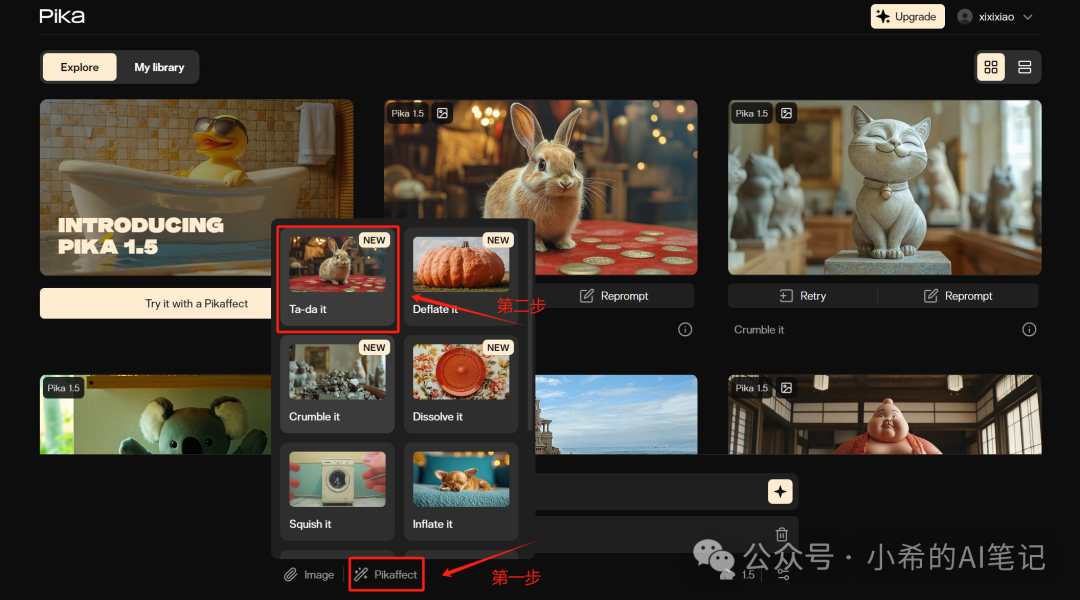1080x600 pixels.
Task: Switch to the My library tab
Action: click(x=159, y=67)
